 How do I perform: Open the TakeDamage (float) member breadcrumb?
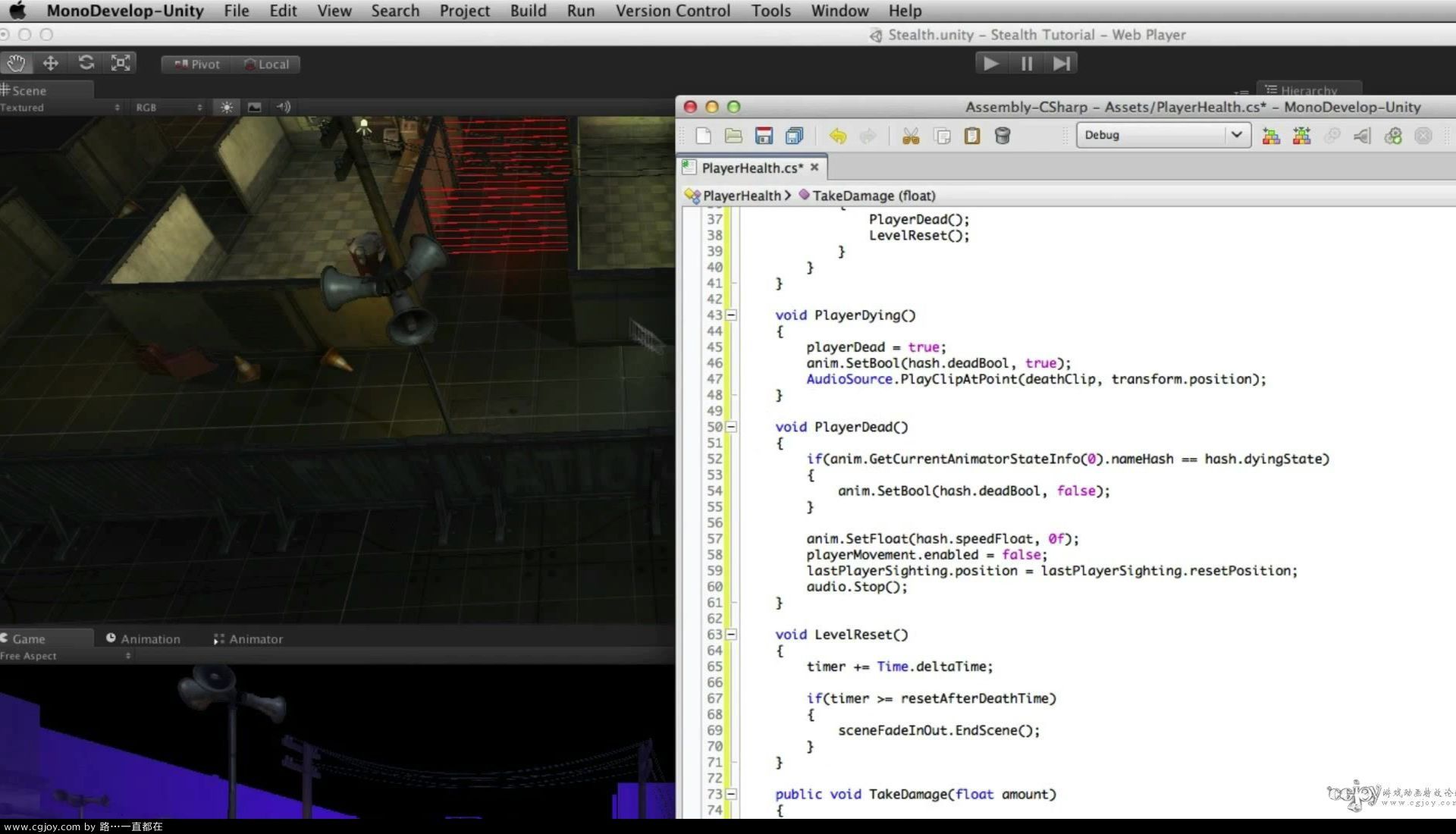[867, 196]
